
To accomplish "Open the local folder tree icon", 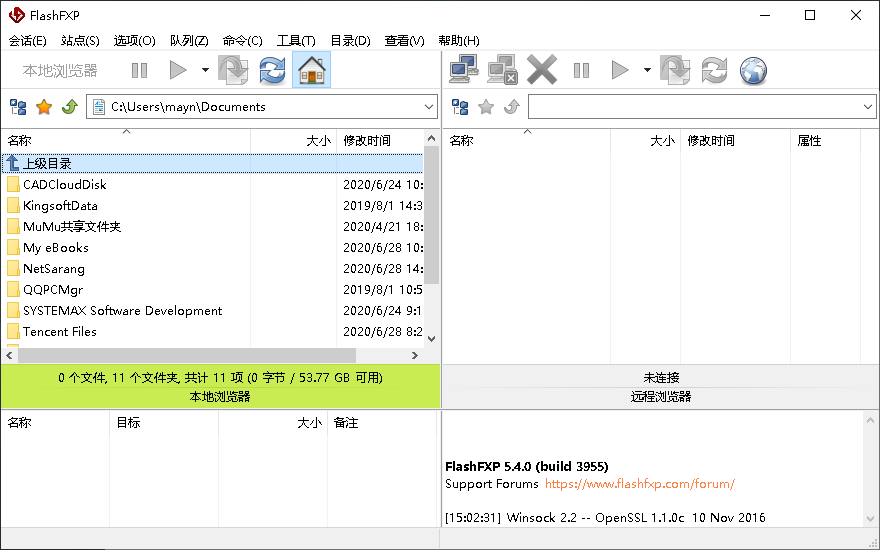I will click(x=19, y=107).
